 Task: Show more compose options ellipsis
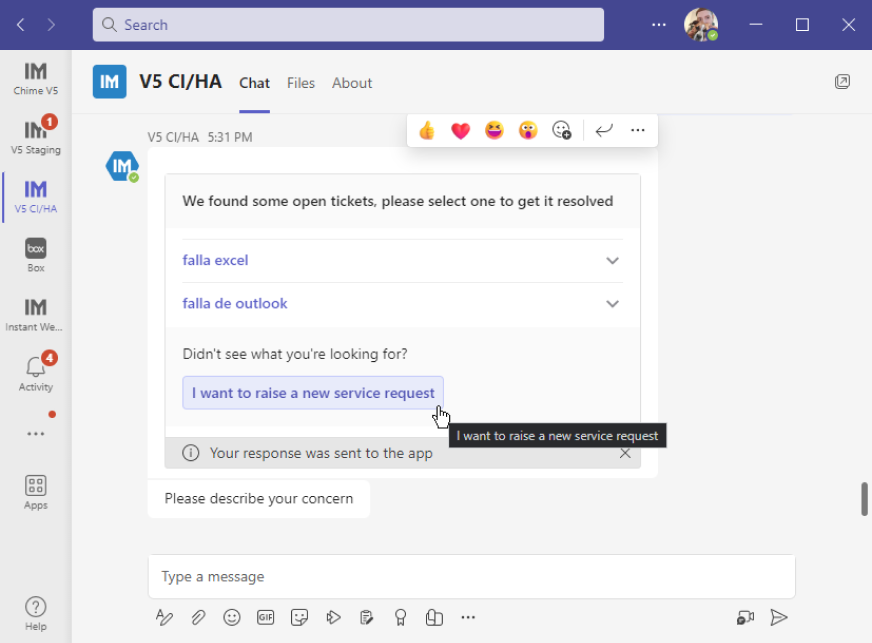(x=468, y=617)
